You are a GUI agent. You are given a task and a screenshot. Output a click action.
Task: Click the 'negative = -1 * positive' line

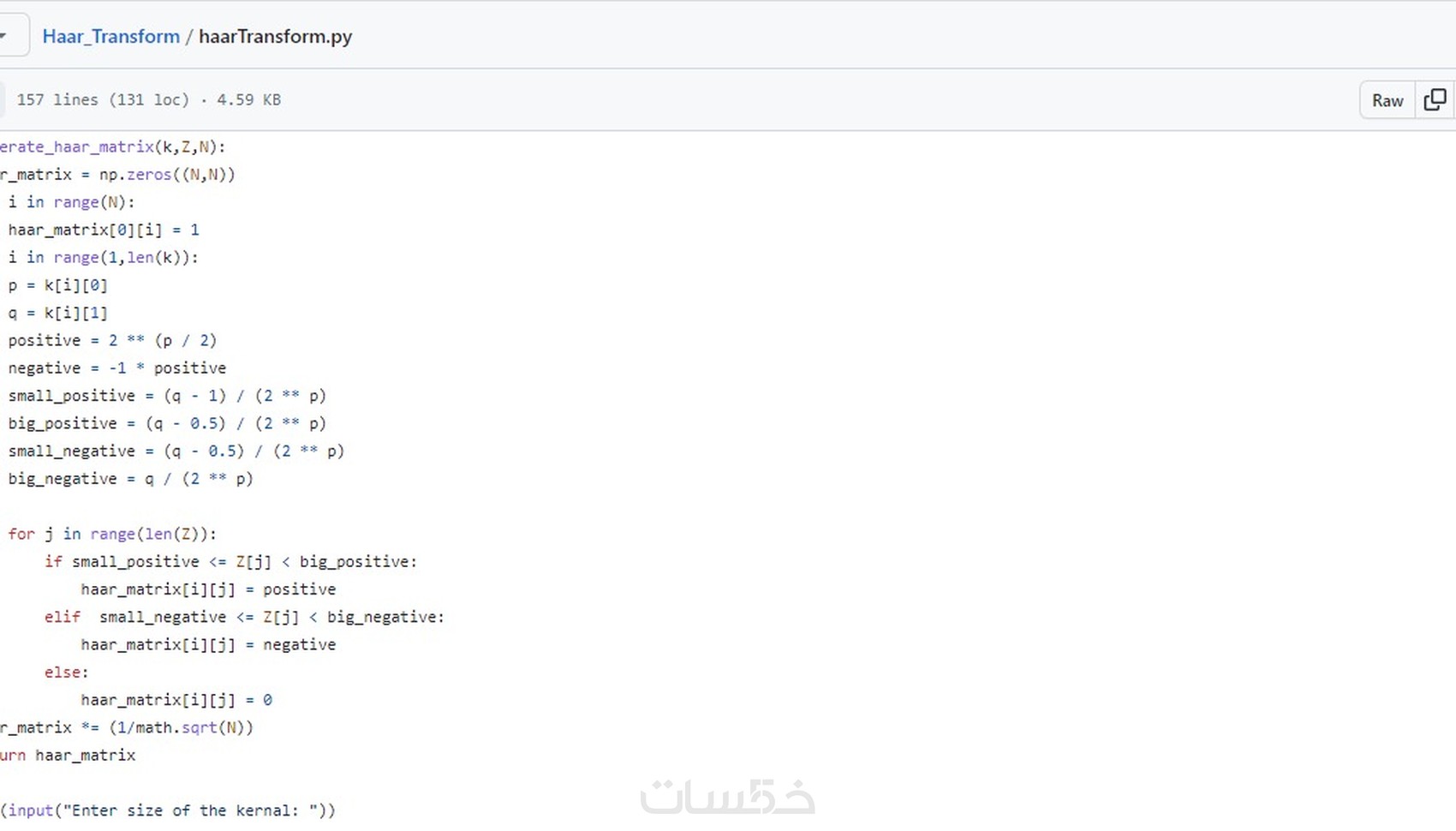[x=117, y=368]
